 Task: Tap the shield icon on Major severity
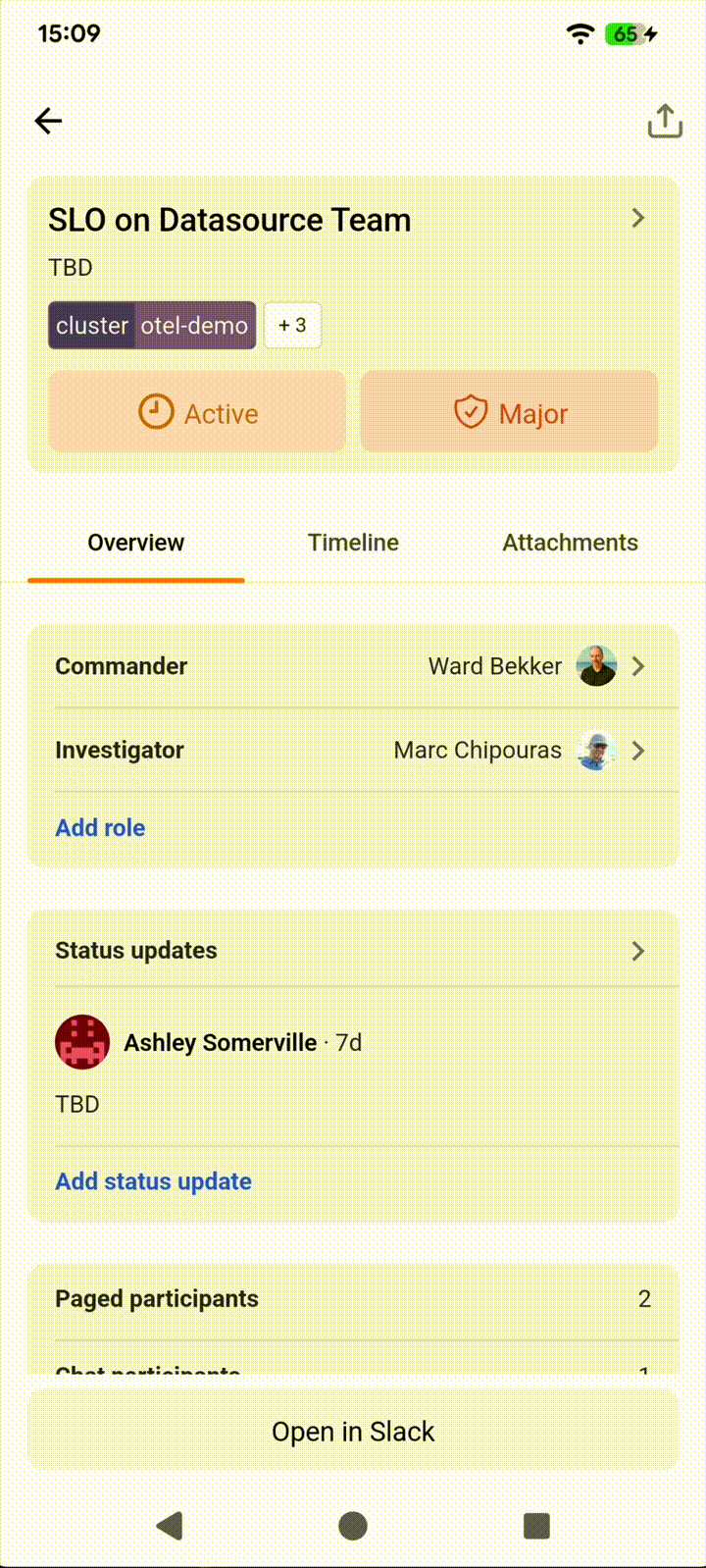[x=471, y=412]
